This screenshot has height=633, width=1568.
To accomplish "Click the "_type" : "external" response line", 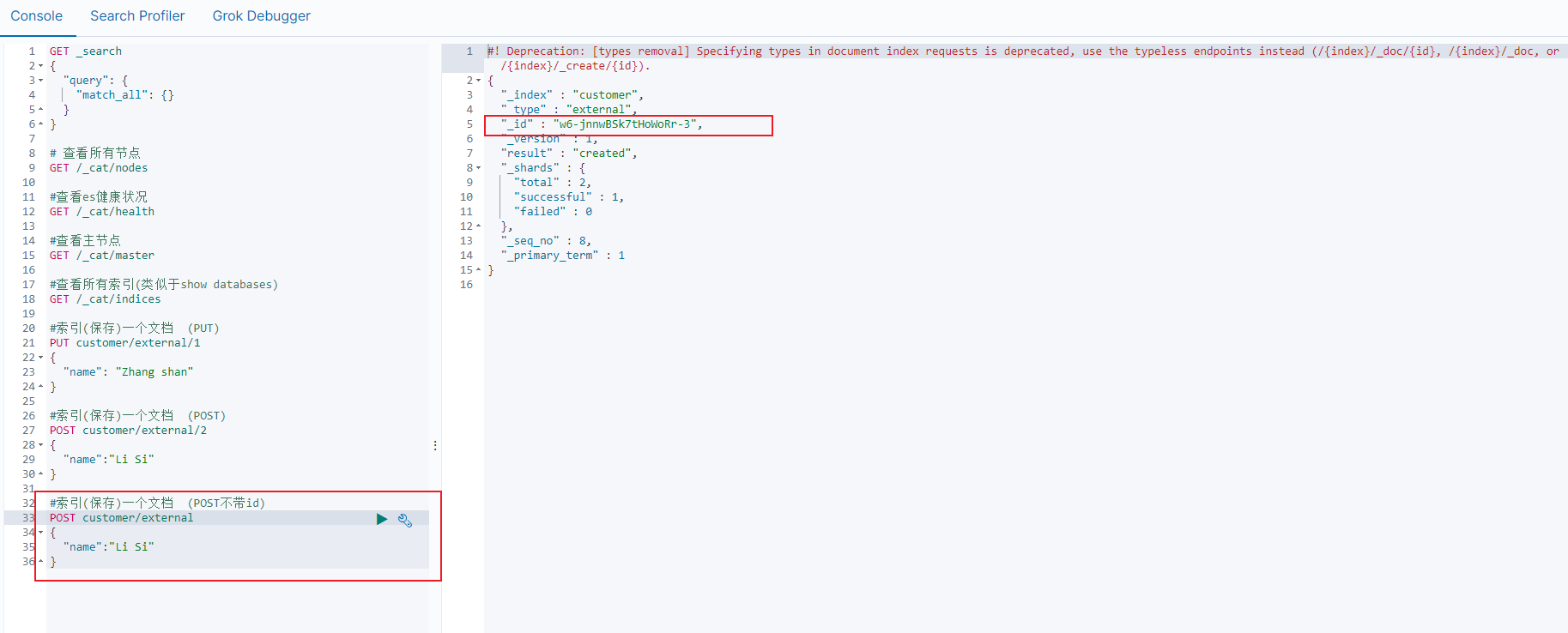I will 569,110.
